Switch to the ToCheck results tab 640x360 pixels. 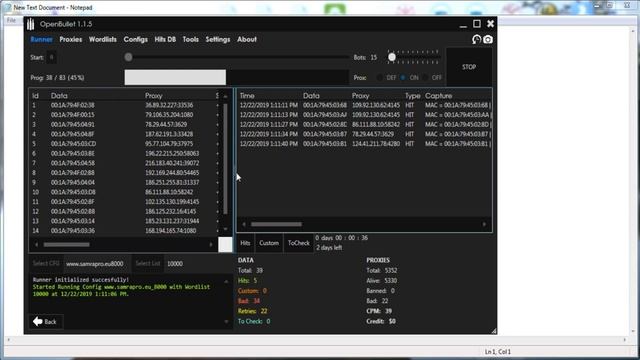(x=298, y=243)
